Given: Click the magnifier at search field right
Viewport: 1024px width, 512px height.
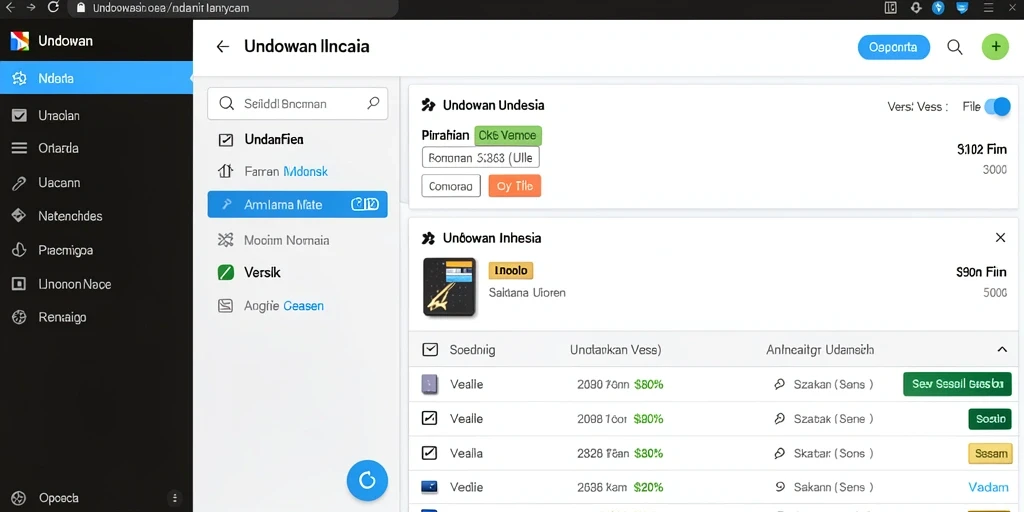Looking at the screenshot, I should (x=374, y=103).
